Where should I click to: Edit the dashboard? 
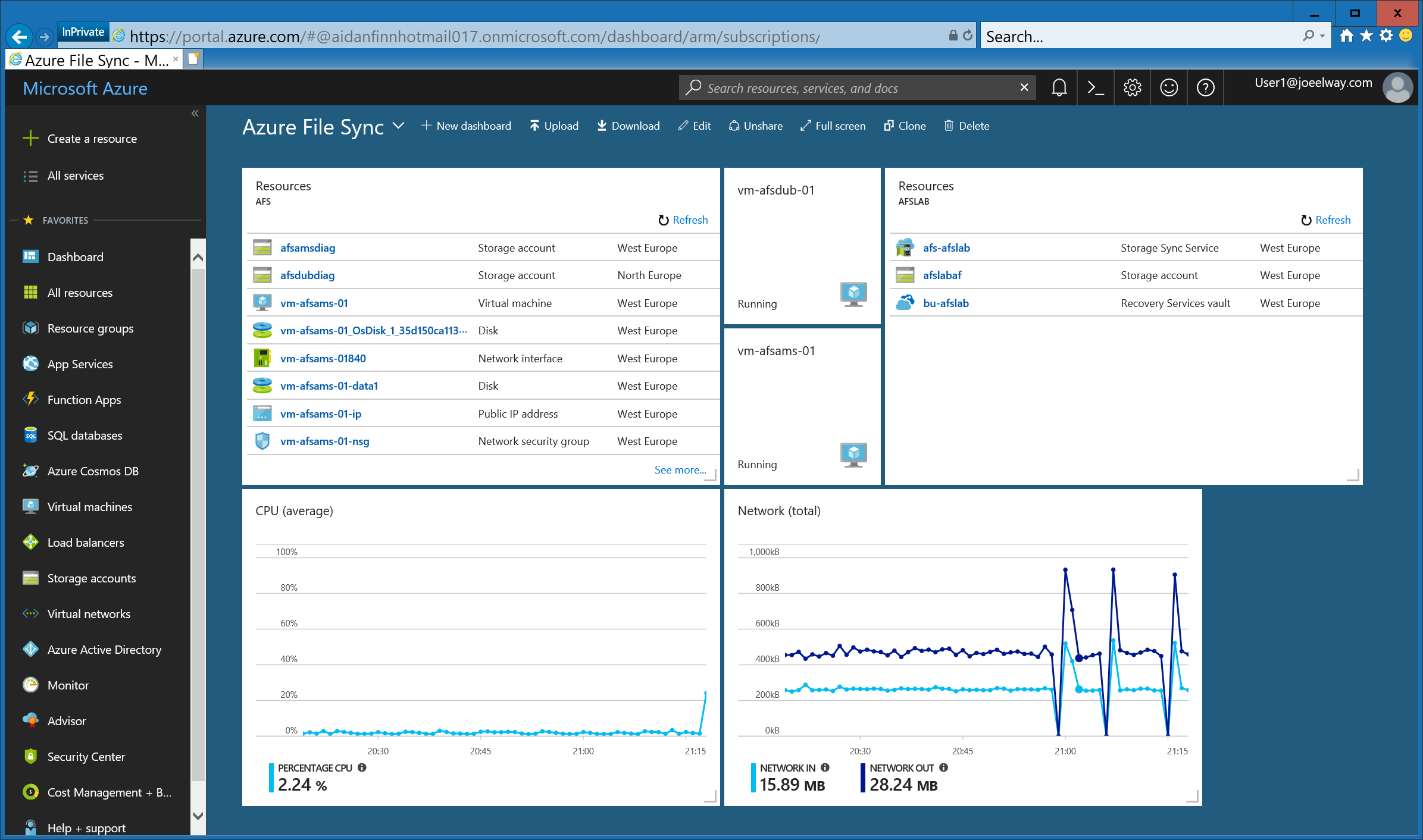695,126
